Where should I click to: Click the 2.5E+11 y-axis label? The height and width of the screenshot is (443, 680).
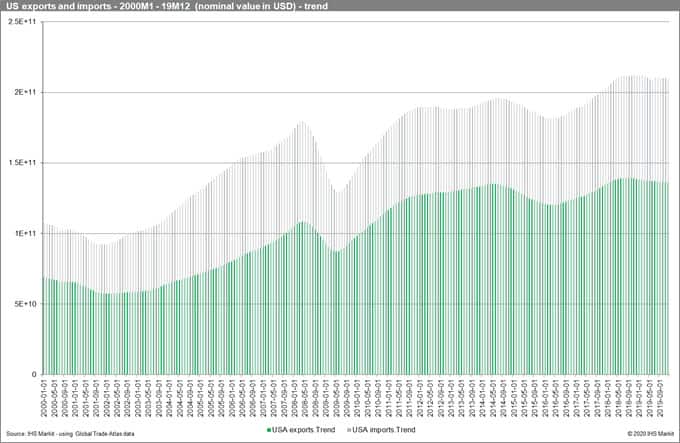(x=22, y=22)
